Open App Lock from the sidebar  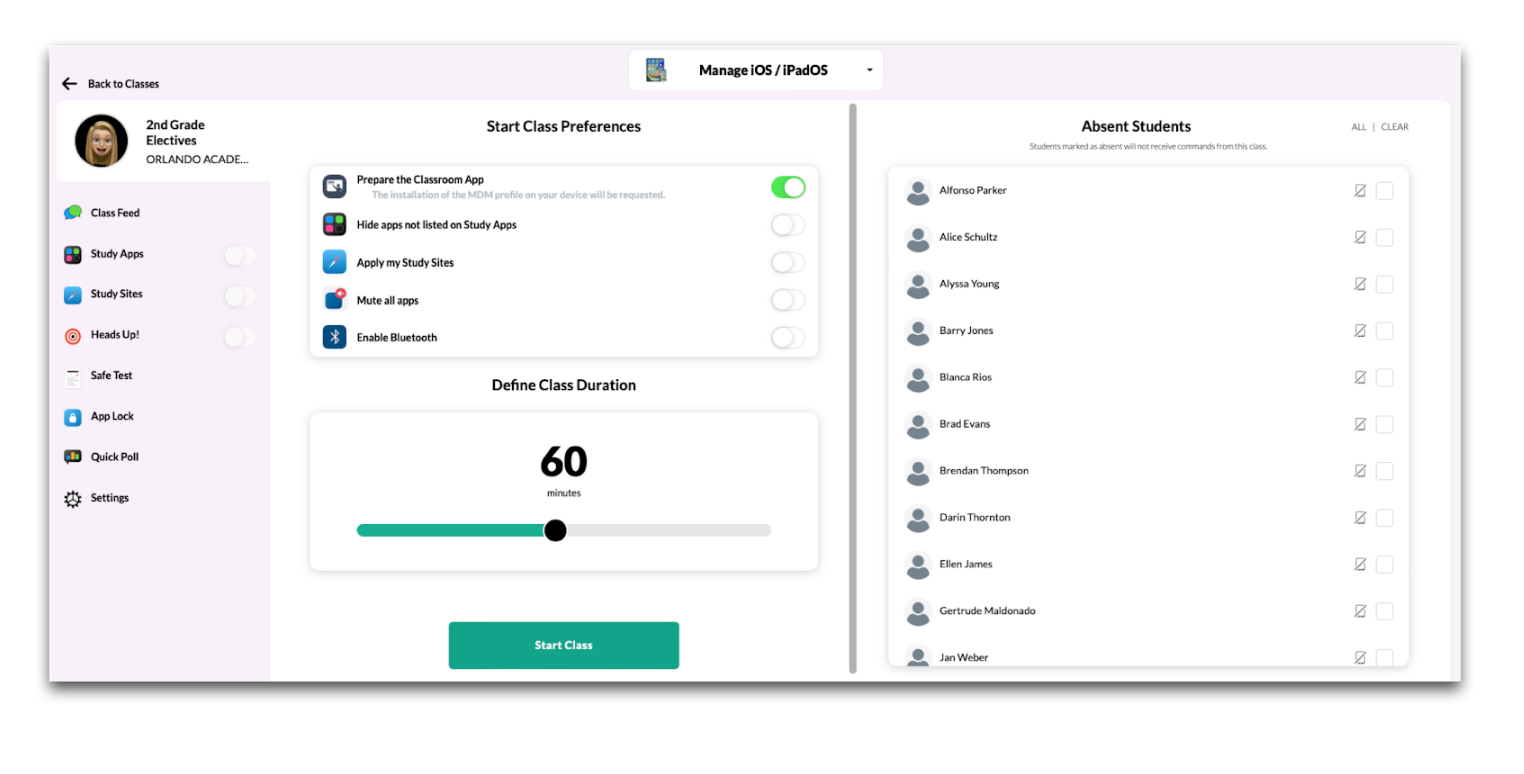(111, 417)
